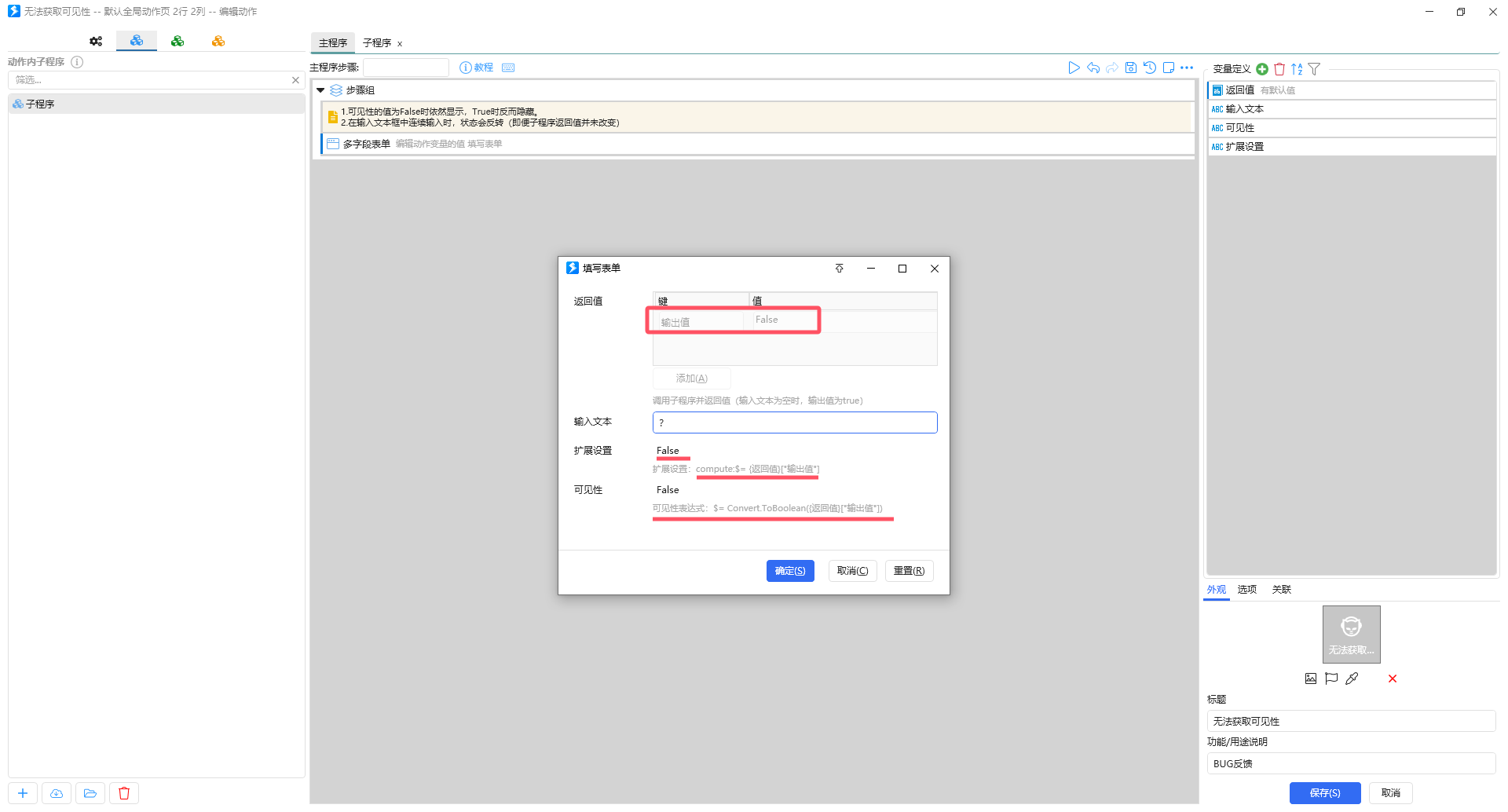Click the run (play) icon in steps toolbar
1508x812 pixels.
pos(1074,68)
